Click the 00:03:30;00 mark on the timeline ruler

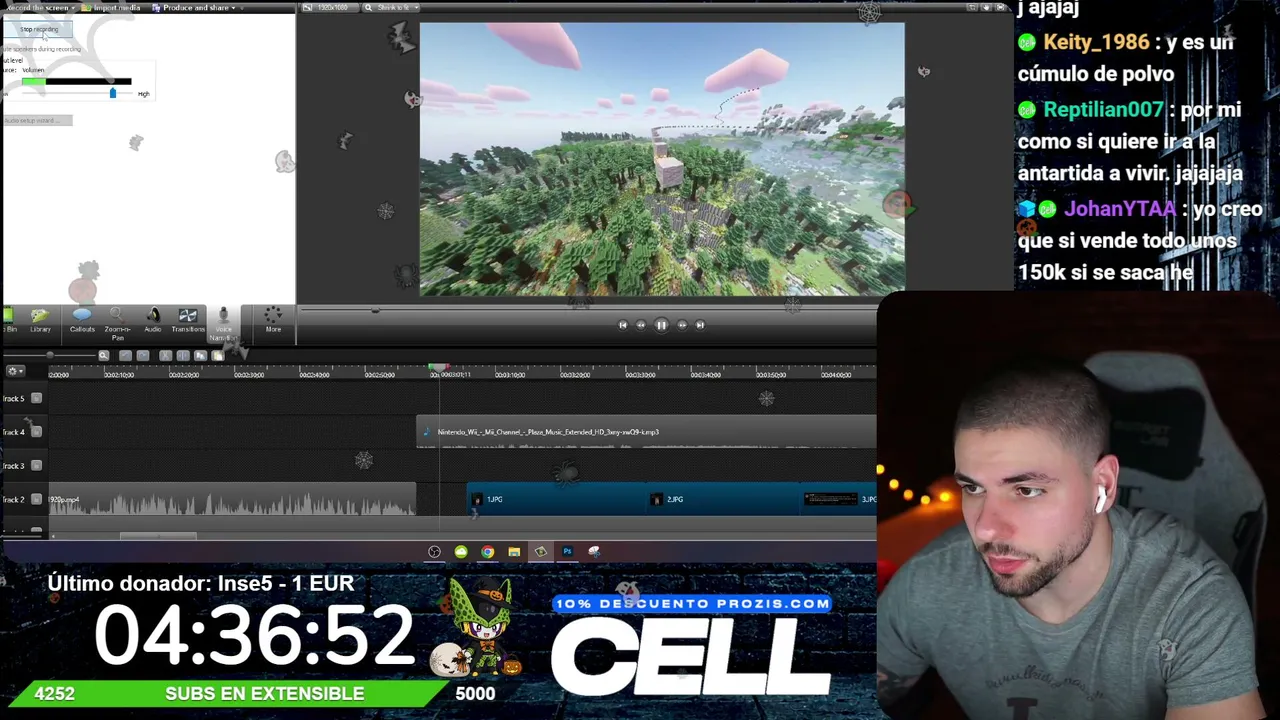point(640,375)
